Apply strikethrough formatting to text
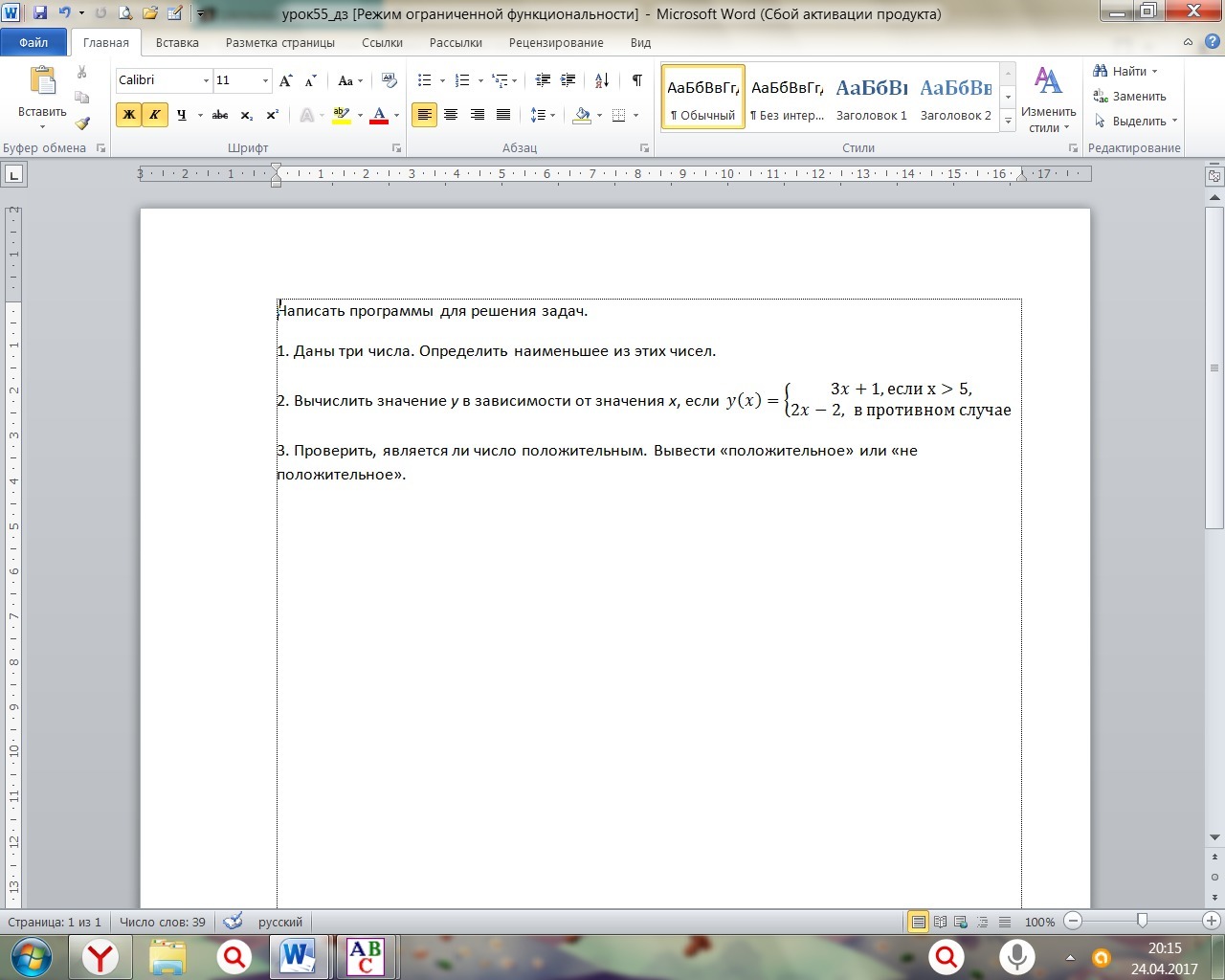The image size is (1225, 980). [x=220, y=115]
